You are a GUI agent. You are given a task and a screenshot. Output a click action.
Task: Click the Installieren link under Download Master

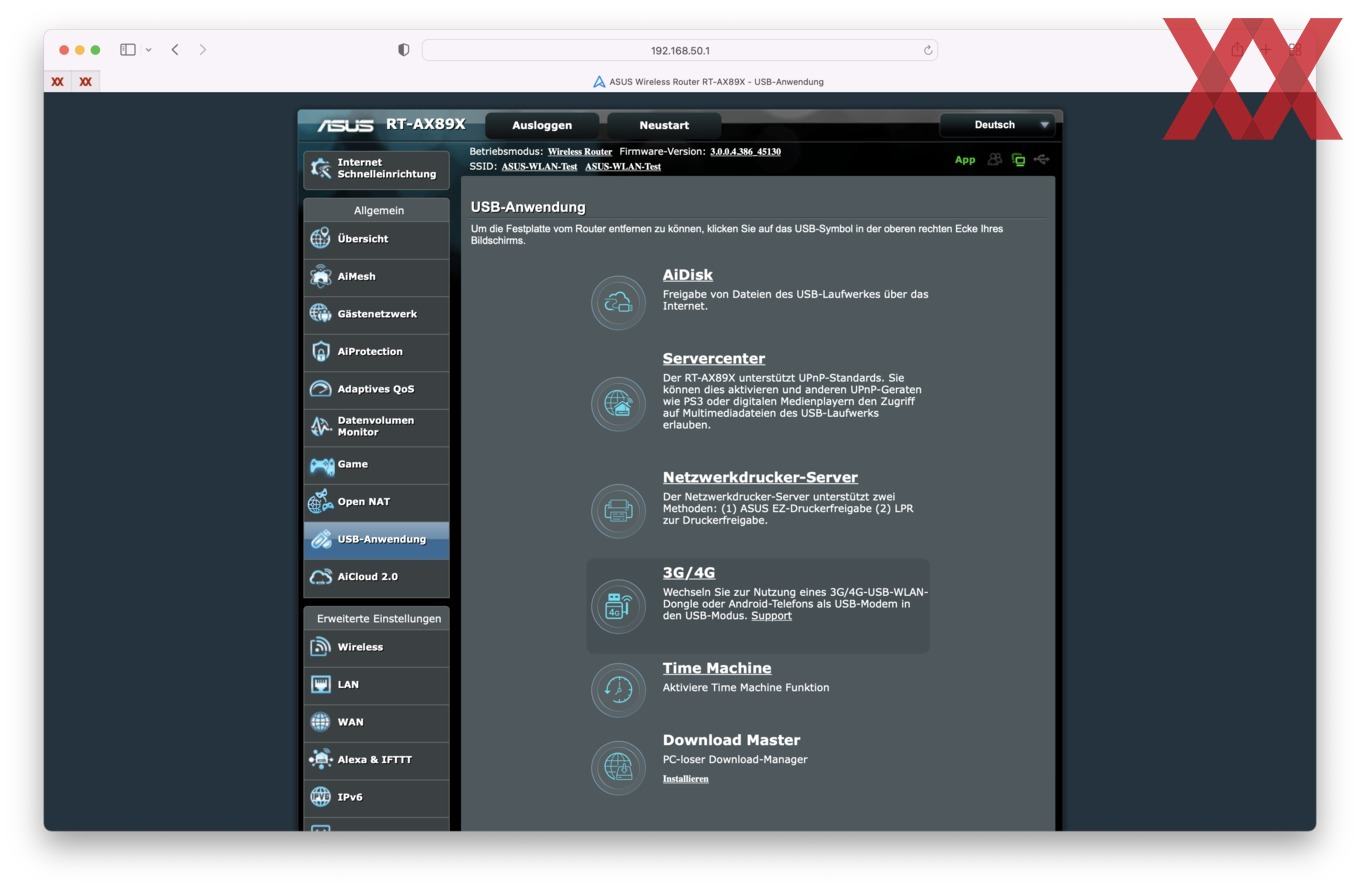686,779
